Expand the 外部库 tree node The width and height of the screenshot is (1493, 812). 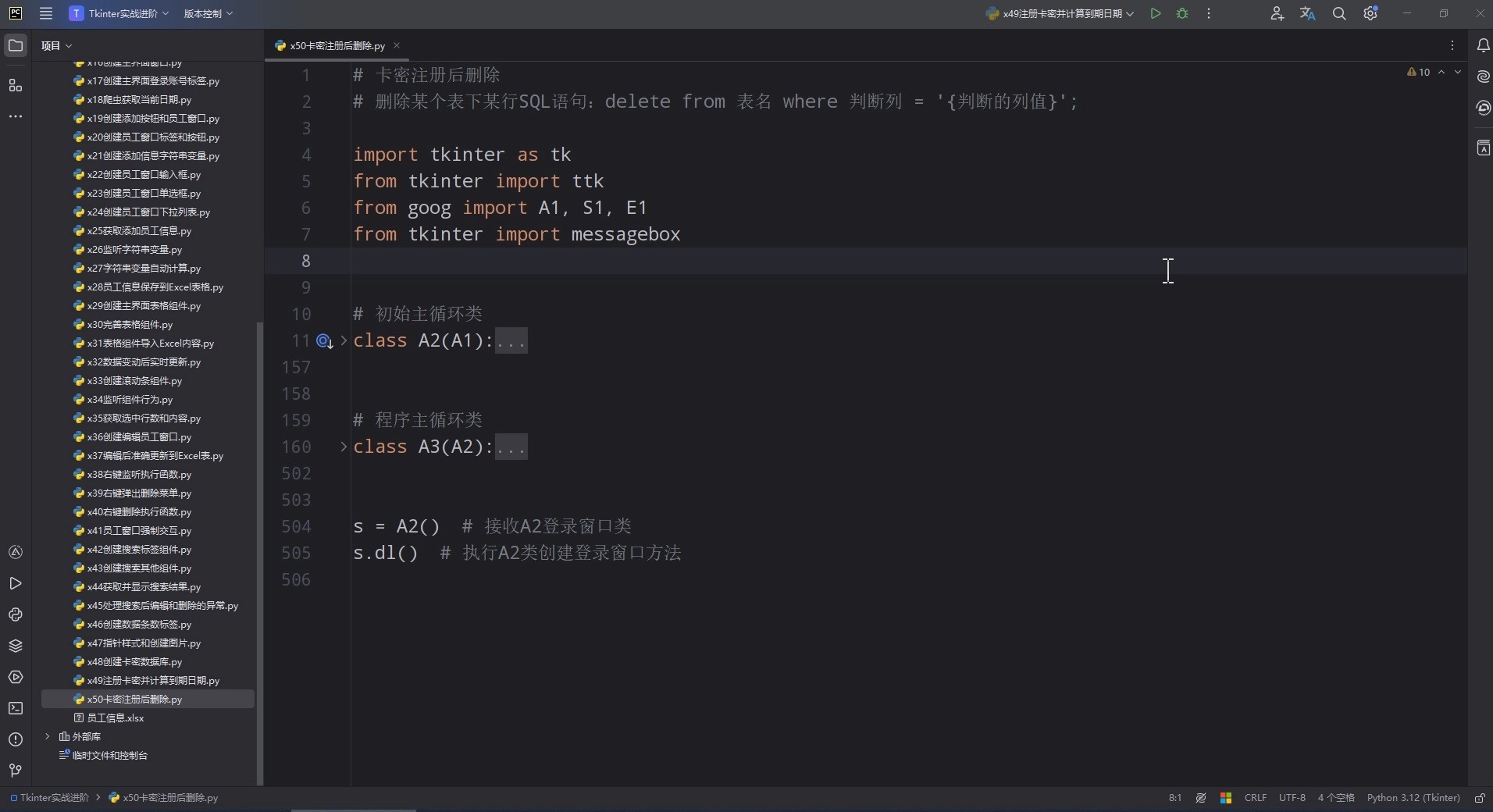[49, 735]
